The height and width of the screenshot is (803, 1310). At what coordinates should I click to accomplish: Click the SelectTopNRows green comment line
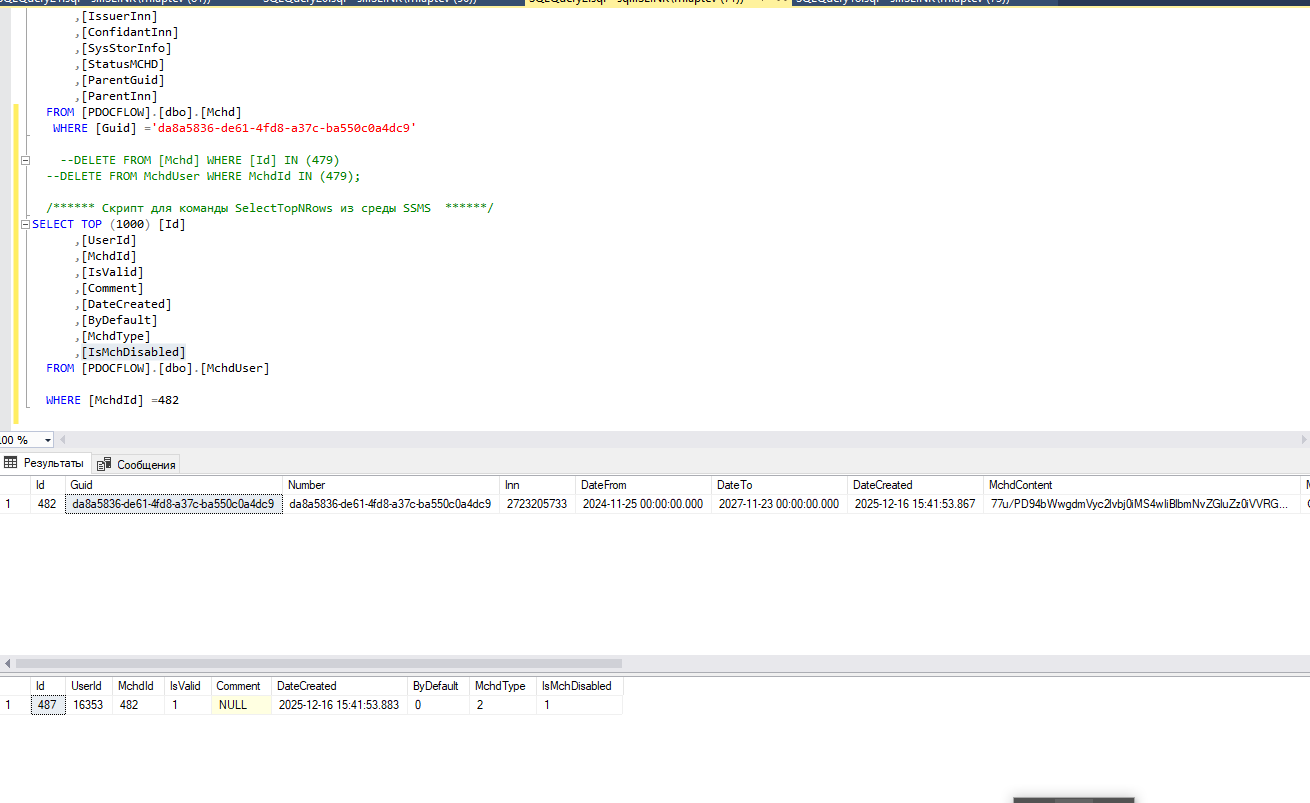(270, 208)
